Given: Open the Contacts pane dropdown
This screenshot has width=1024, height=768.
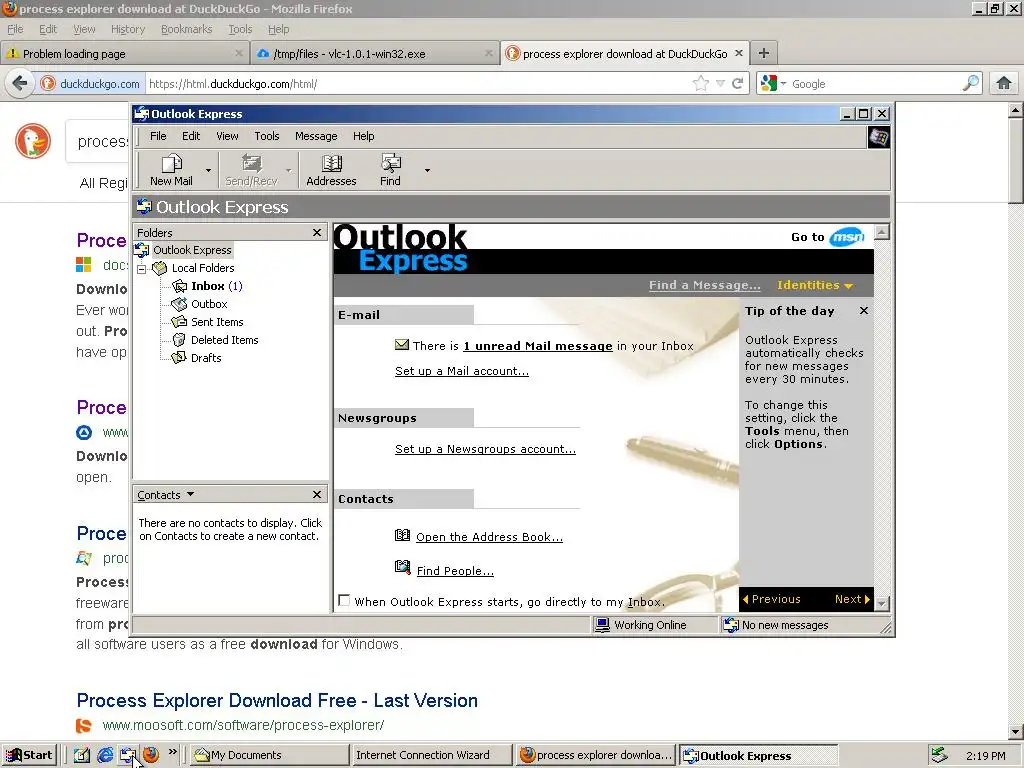Looking at the screenshot, I should [190, 494].
